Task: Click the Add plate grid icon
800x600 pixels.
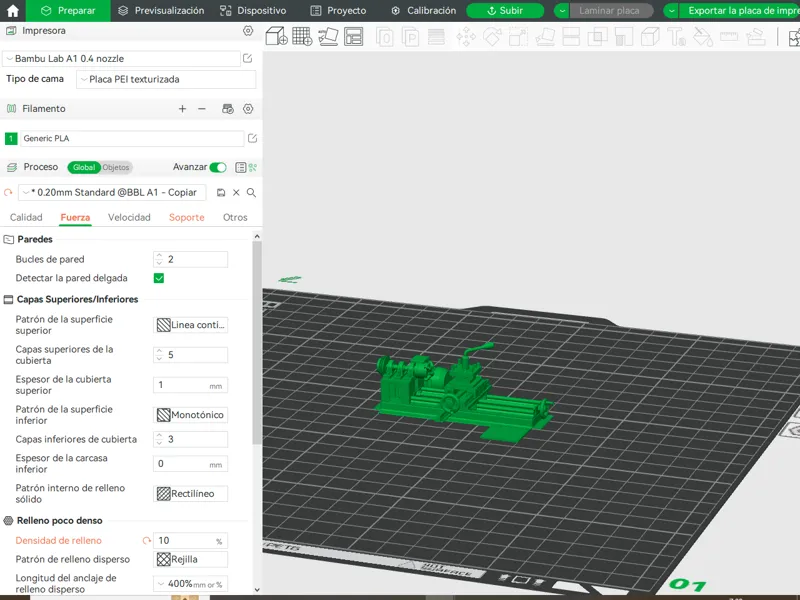Action: coord(302,37)
